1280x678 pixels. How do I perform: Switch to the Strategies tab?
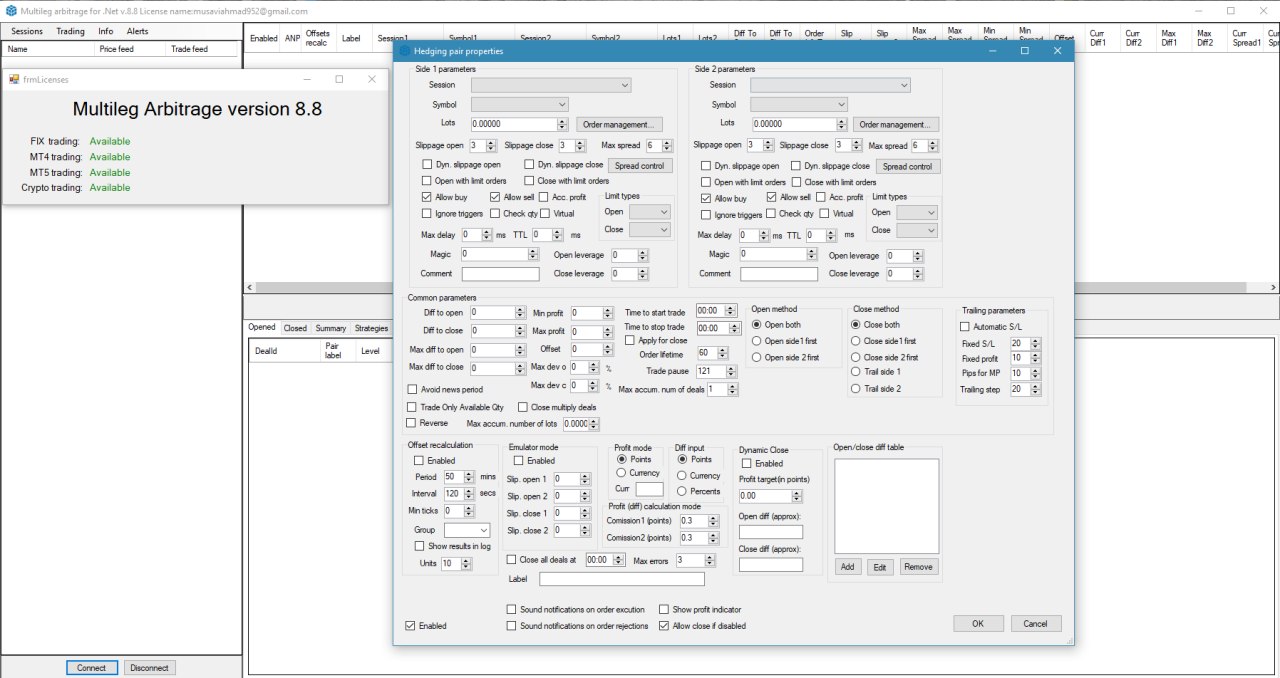tap(371, 328)
